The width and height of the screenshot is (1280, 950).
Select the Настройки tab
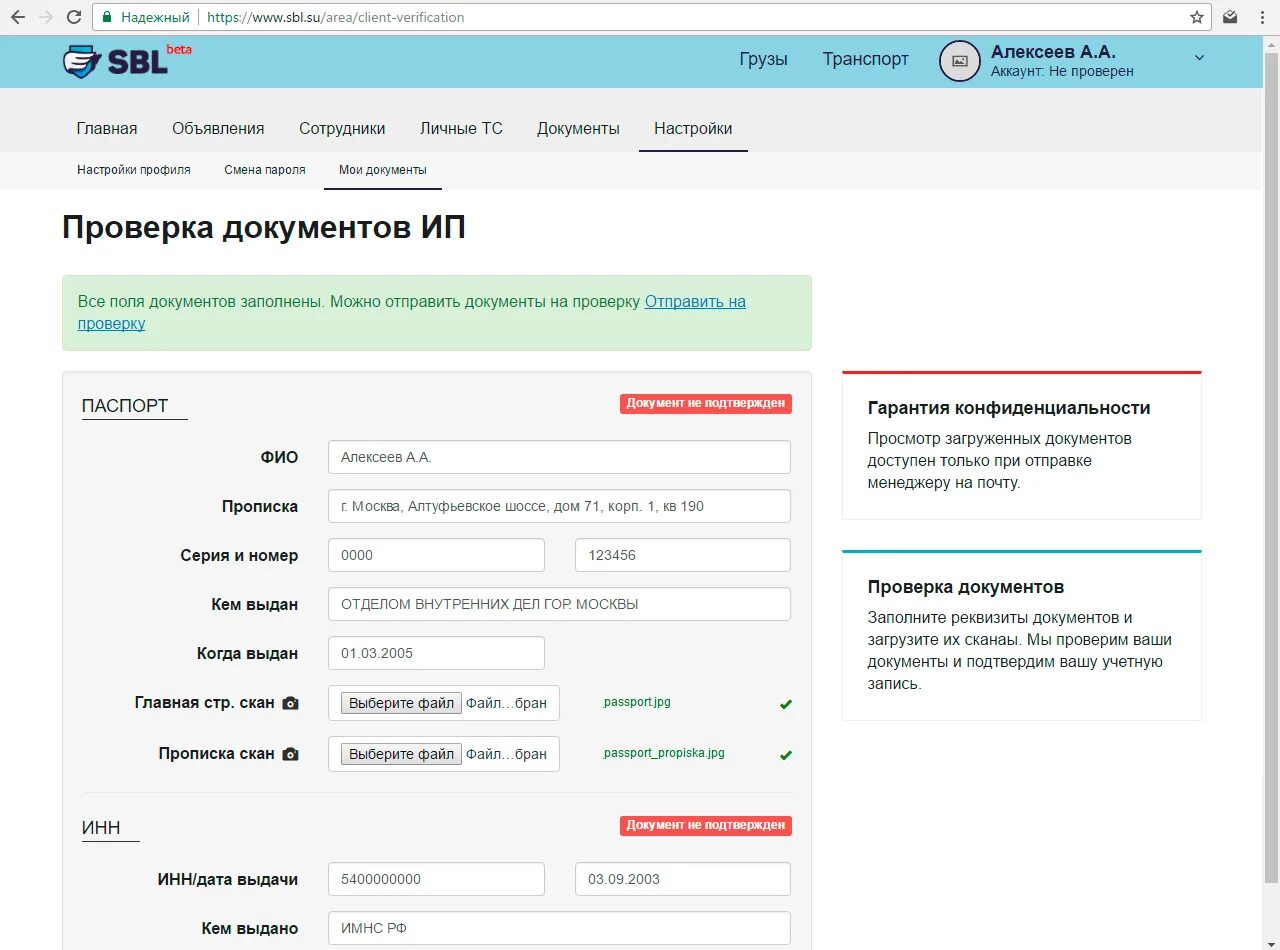point(693,128)
